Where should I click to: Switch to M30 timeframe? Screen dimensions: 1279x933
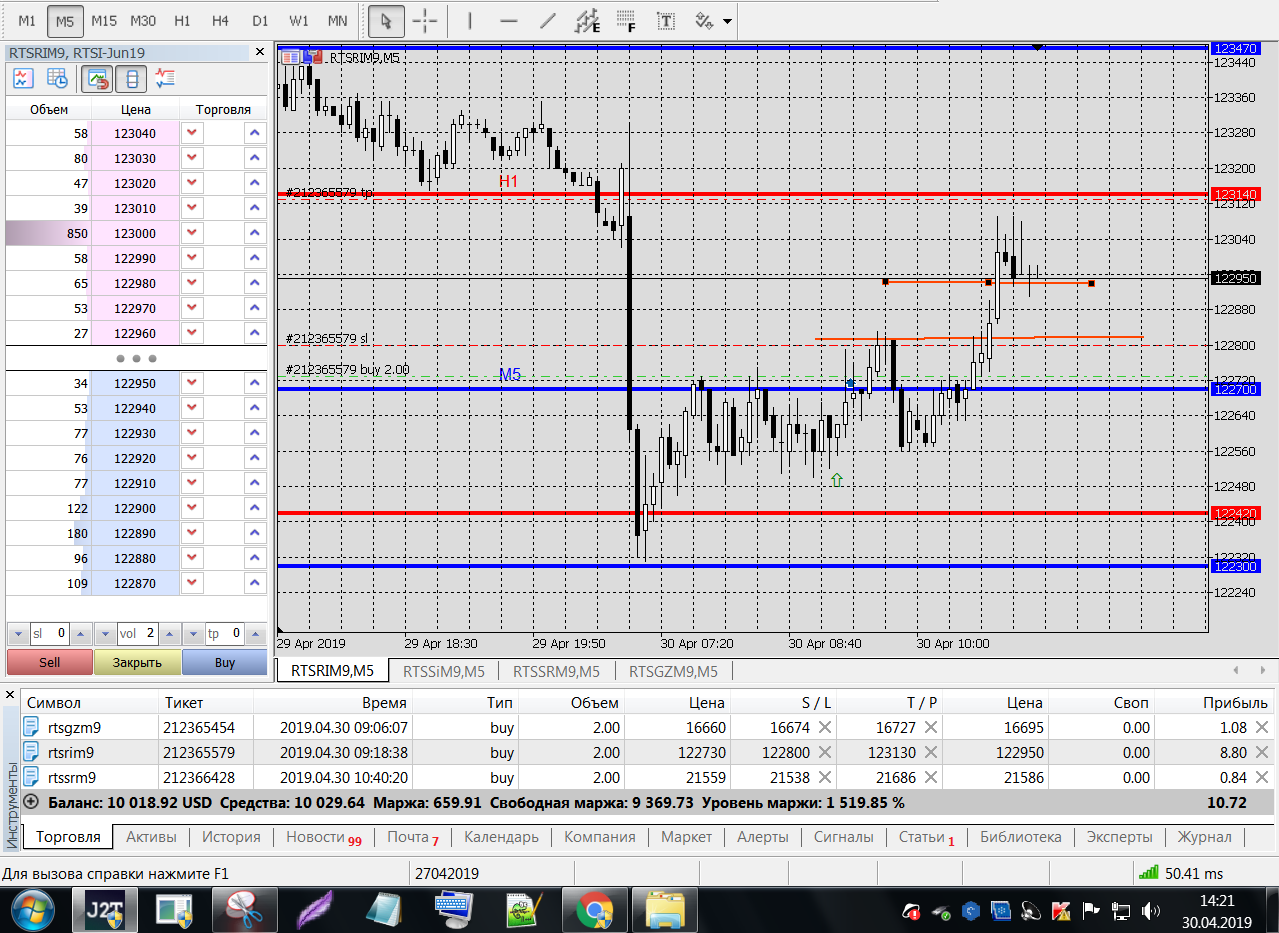point(143,21)
